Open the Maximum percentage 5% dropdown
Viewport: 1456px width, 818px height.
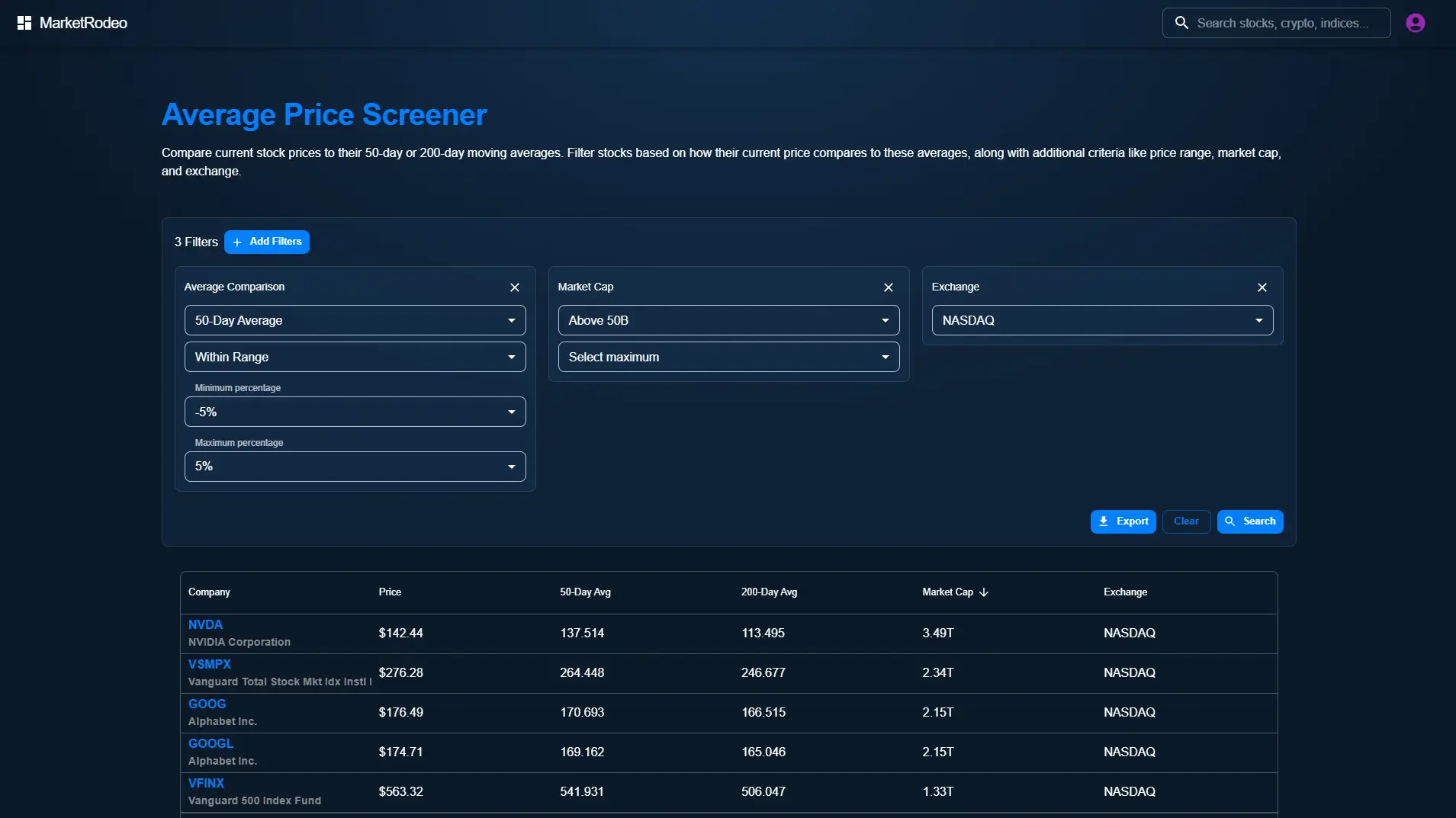click(355, 467)
